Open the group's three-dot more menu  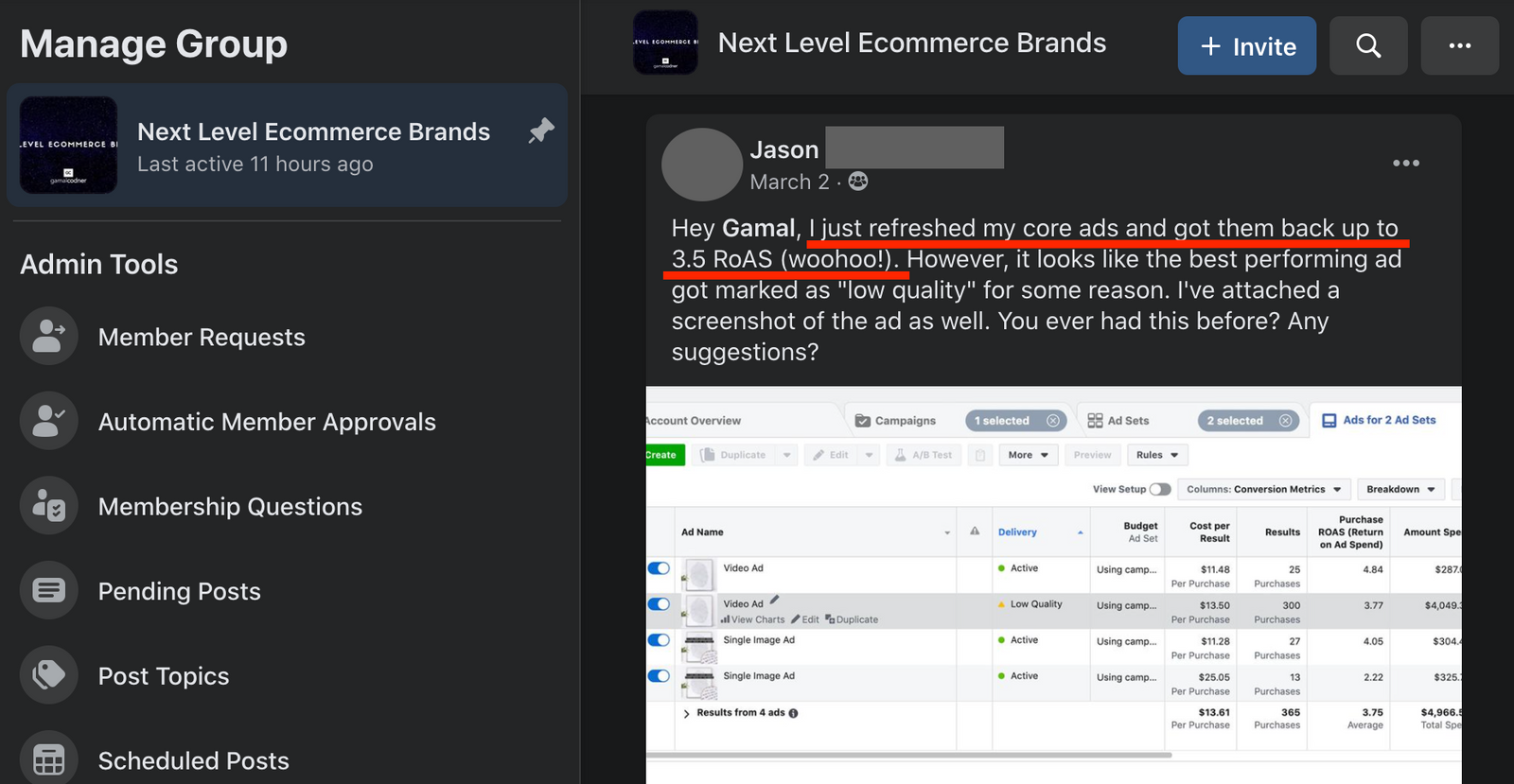point(1459,45)
